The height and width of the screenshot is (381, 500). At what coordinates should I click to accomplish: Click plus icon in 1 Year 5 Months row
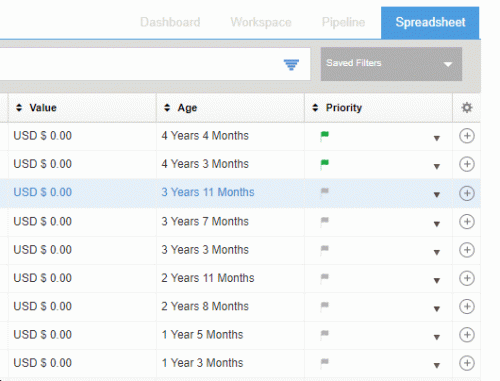tap(467, 335)
